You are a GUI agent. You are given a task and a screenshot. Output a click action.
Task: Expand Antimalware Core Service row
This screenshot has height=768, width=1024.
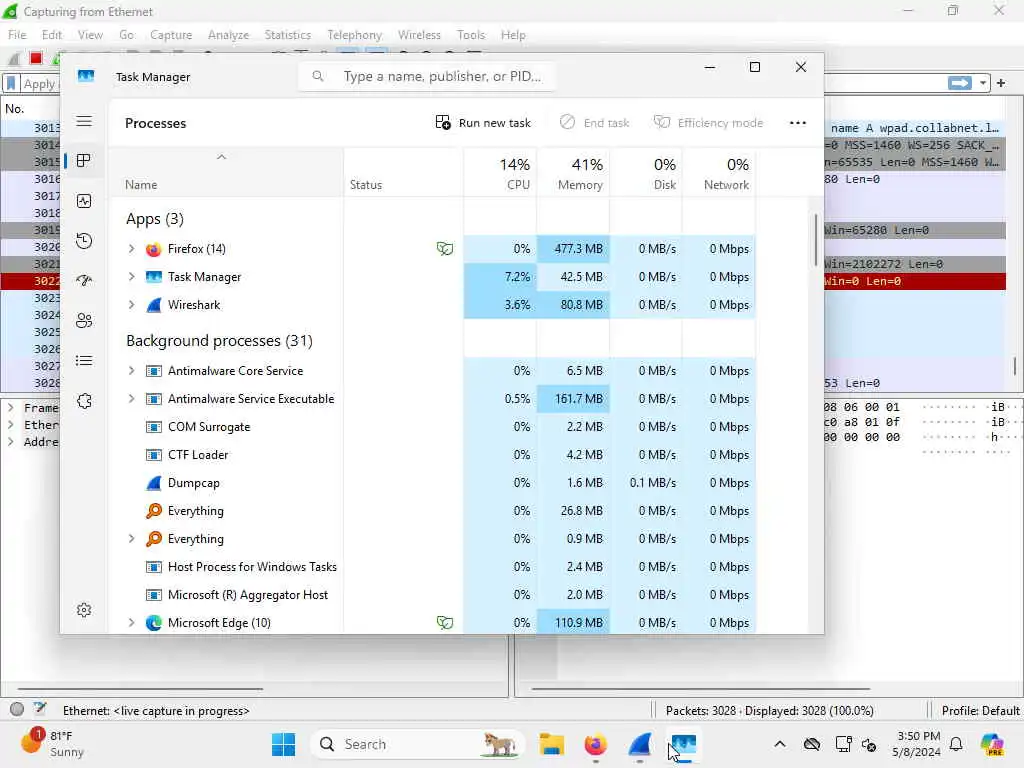pos(131,371)
